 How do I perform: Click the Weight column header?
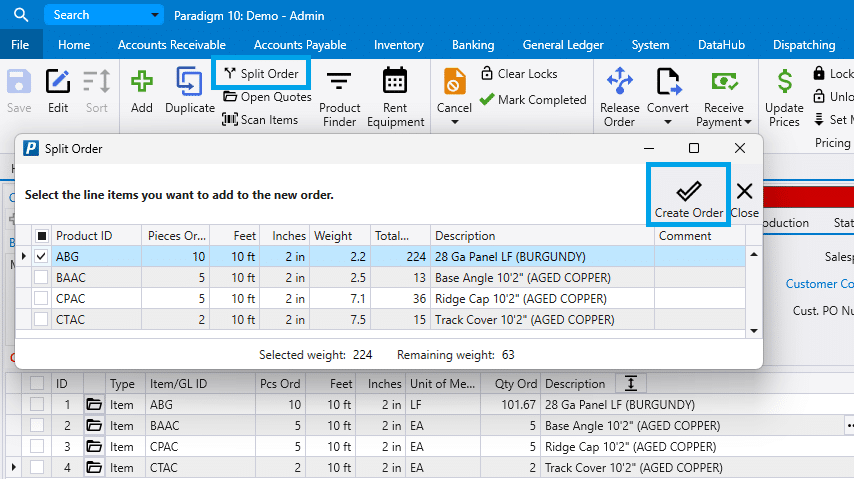tap(340, 236)
